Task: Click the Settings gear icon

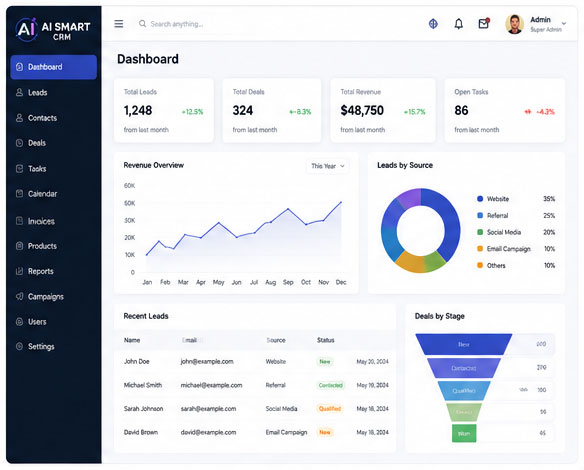Action: (19, 346)
